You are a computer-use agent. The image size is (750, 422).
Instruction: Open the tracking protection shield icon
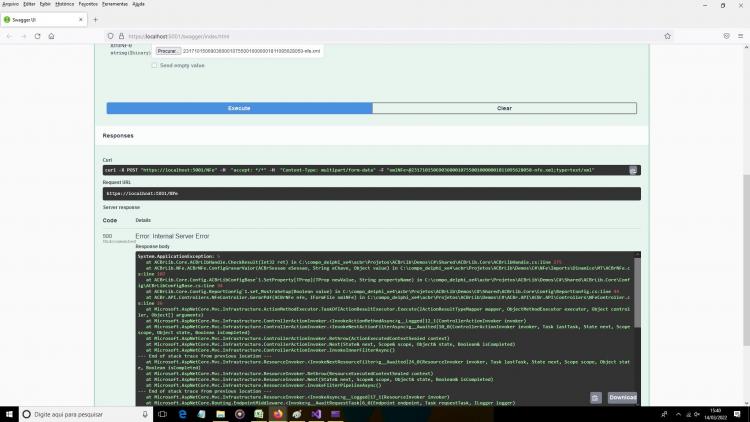[110, 36]
